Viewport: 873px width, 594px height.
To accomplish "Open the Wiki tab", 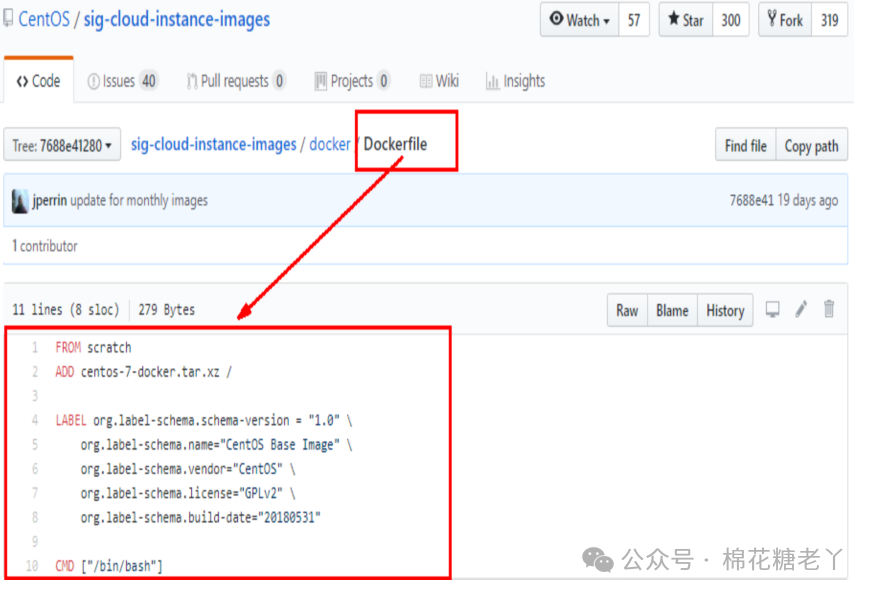I will (439, 81).
